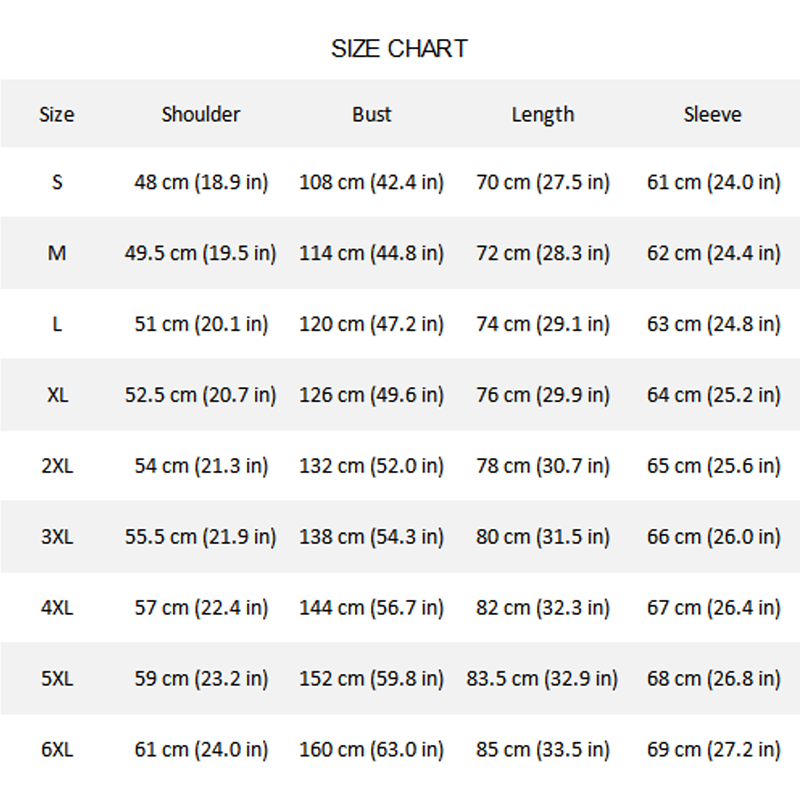
Task: Click the 83.5 cm length cell
Action: [x=543, y=679]
